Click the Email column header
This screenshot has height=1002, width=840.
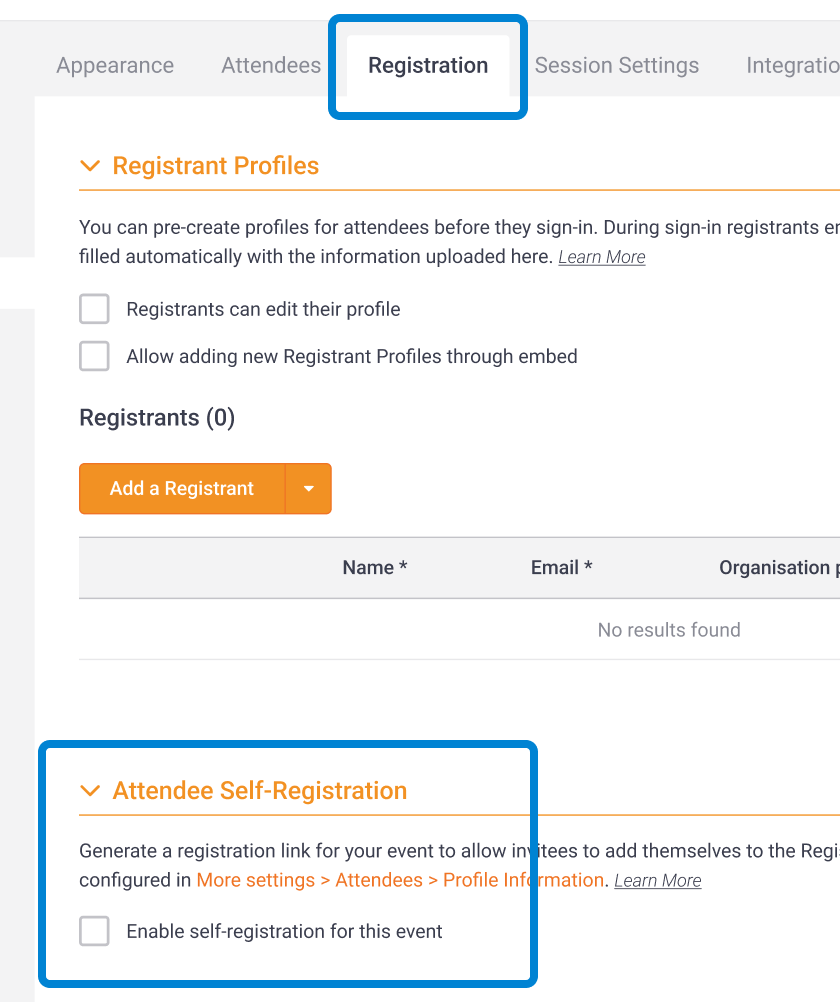point(560,567)
